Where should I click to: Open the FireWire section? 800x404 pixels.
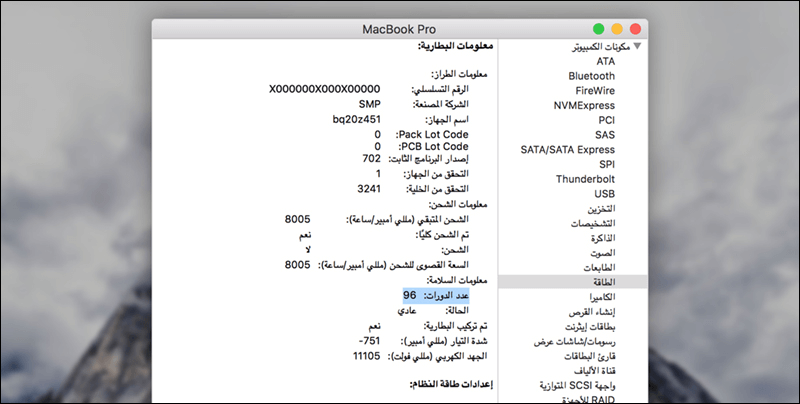pyautogui.click(x=595, y=91)
